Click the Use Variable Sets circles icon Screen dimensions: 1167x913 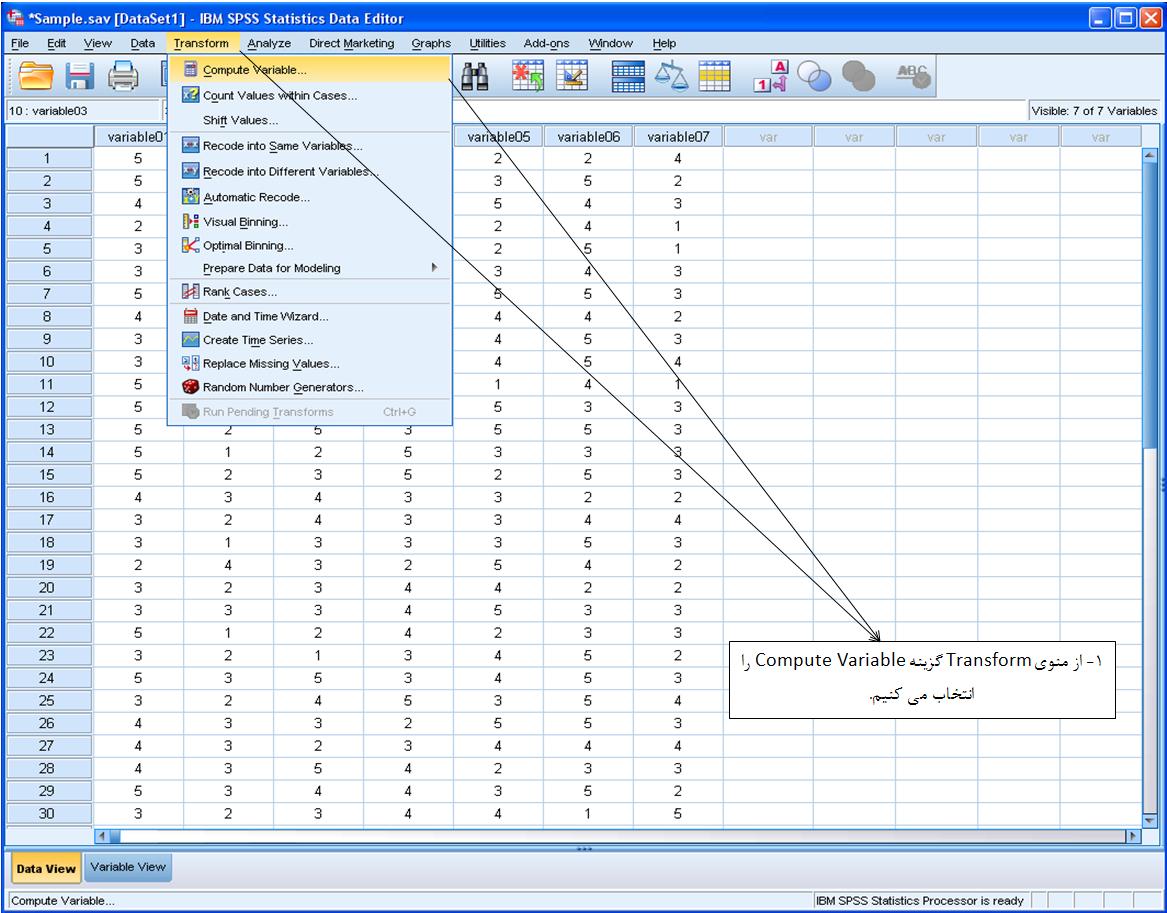click(813, 76)
